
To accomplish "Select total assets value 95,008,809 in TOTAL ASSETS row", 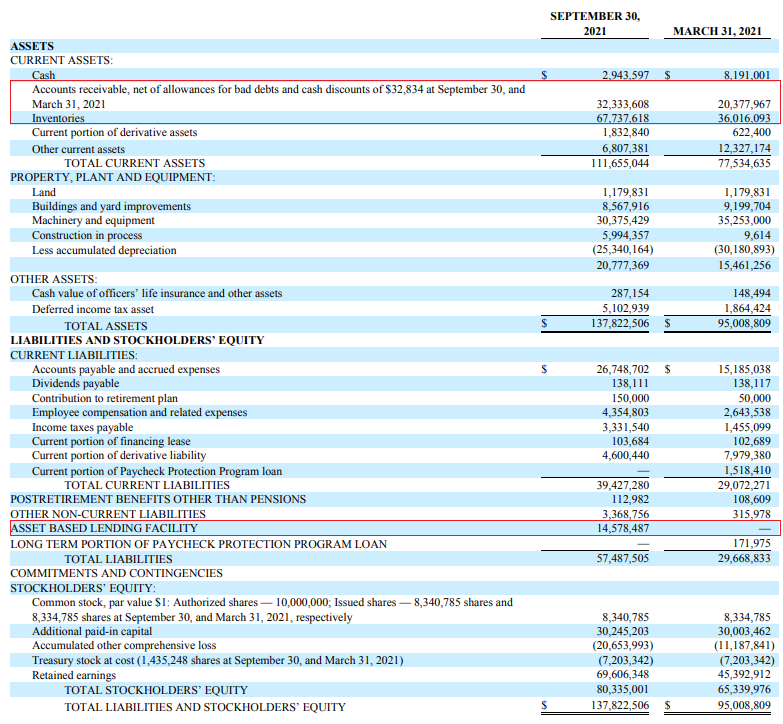I will click(744, 323).
